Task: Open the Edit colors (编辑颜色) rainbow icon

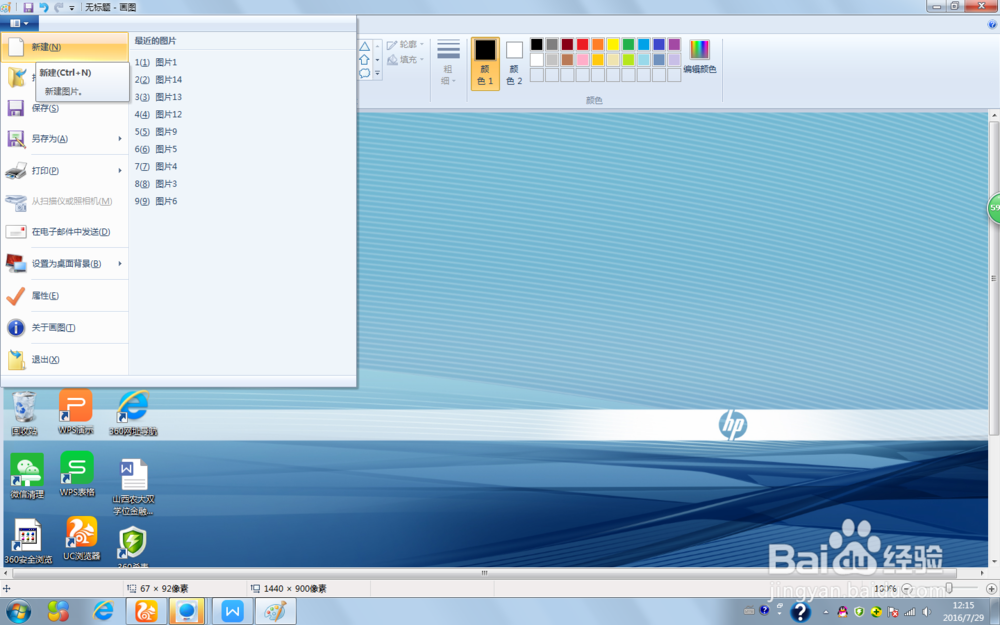Action: pyautogui.click(x=700, y=56)
